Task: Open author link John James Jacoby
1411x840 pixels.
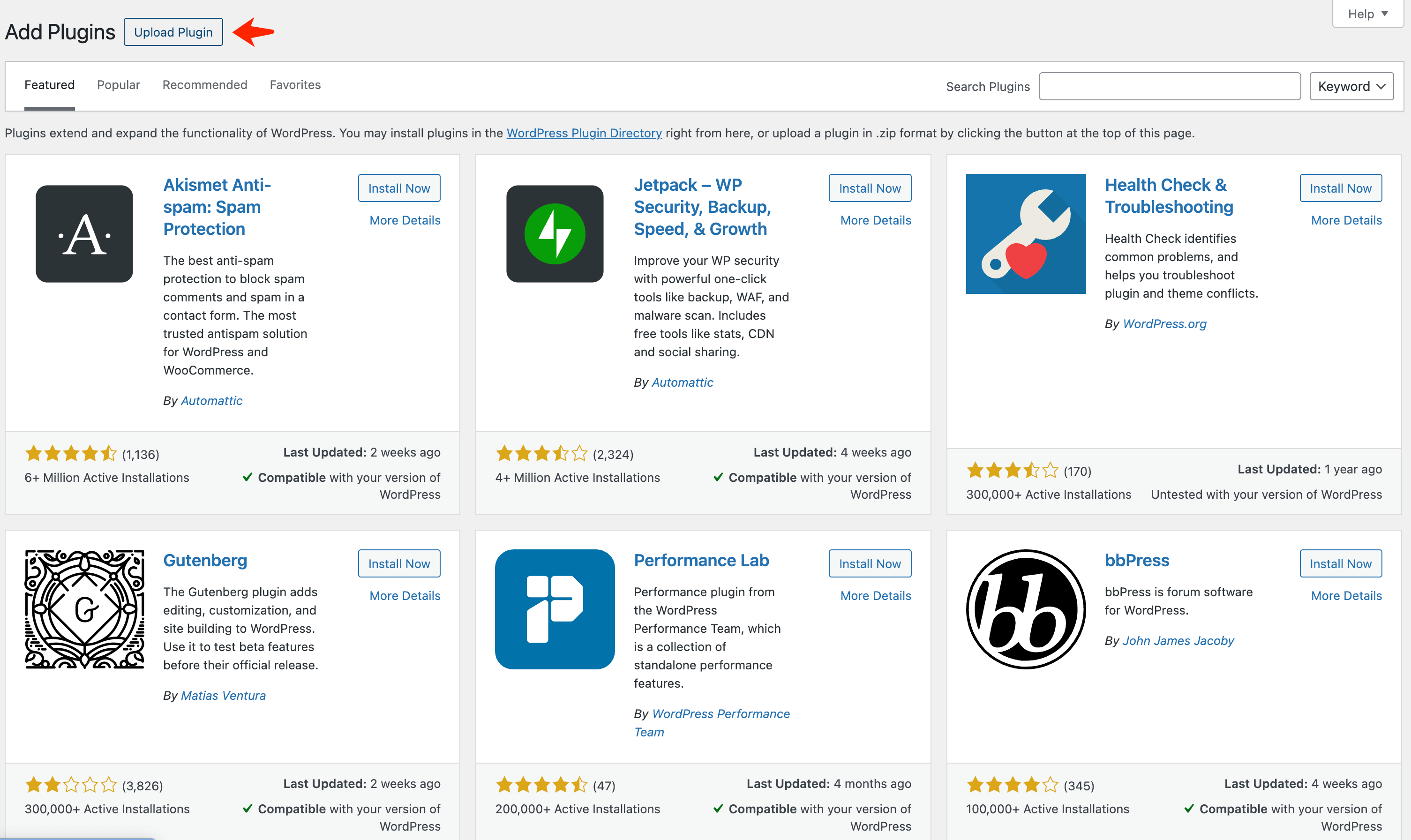Action: 1177,641
